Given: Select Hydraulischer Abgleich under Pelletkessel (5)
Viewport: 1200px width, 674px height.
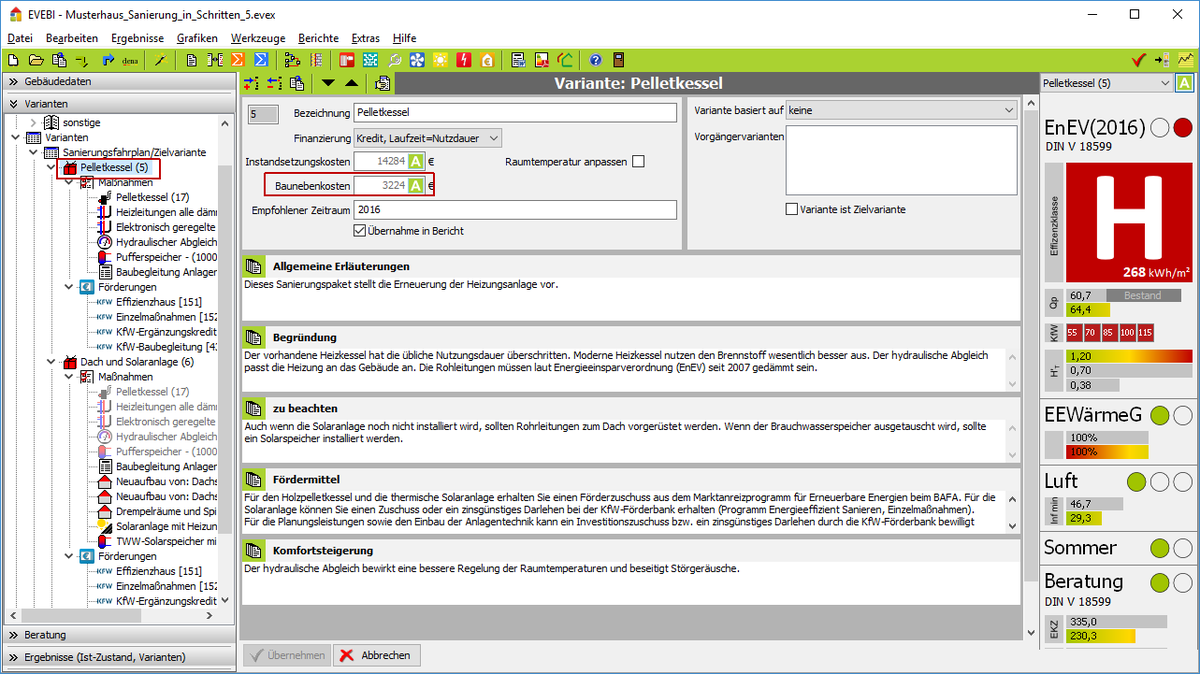Looking at the screenshot, I should (166, 242).
